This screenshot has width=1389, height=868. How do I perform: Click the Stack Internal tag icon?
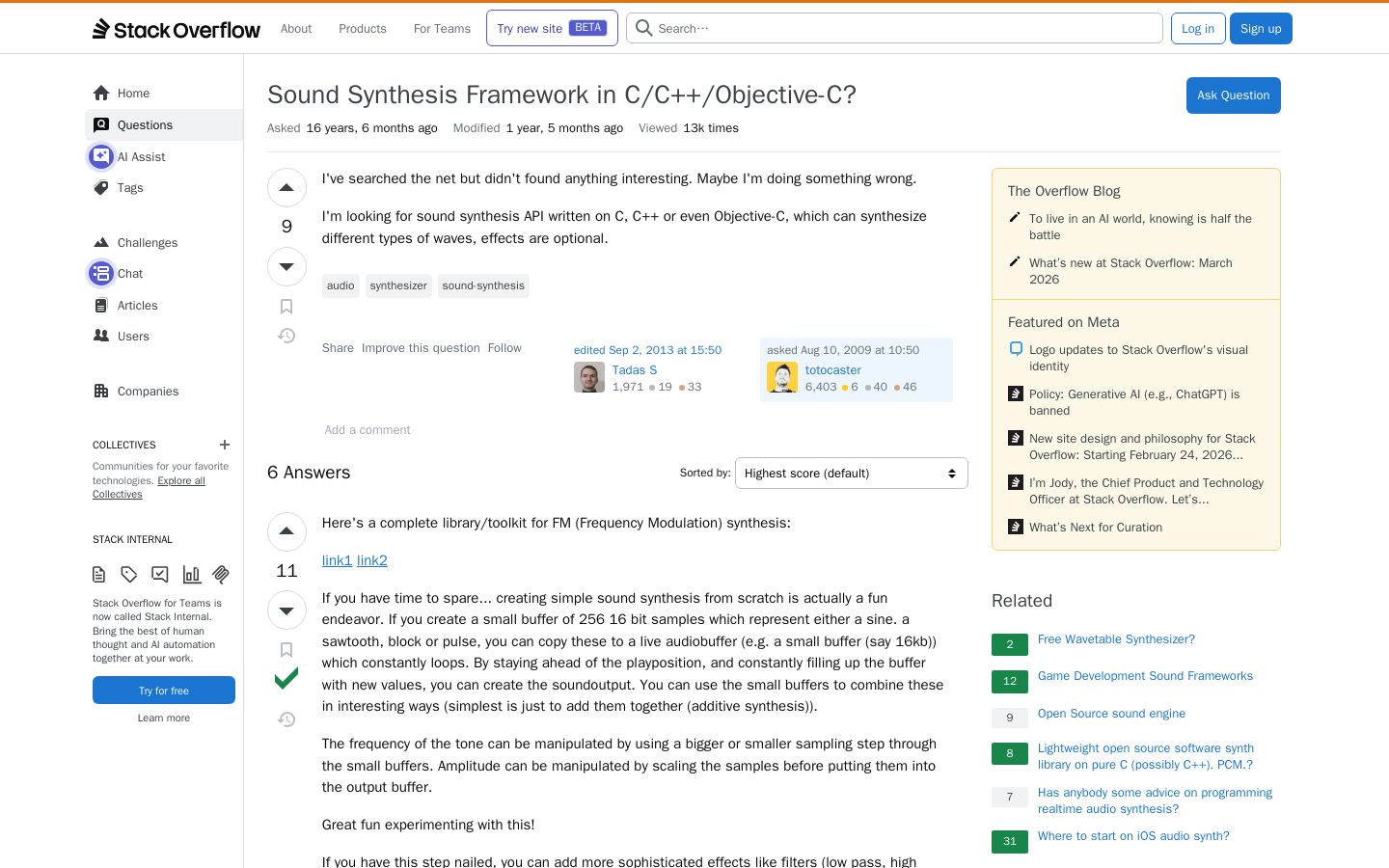tap(129, 575)
